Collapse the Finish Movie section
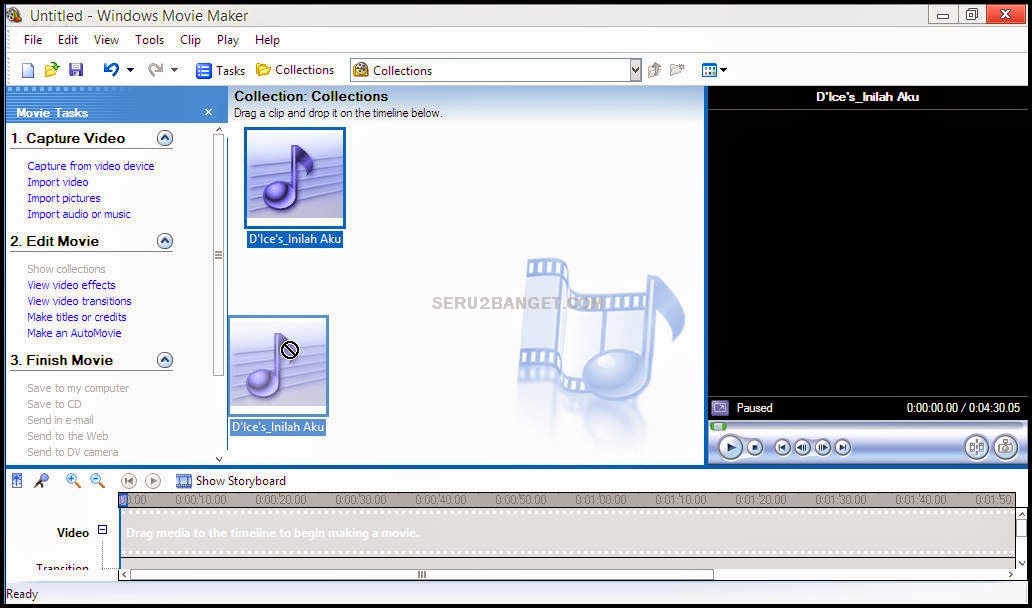The height and width of the screenshot is (608, 1032). [x=165, y=361]
